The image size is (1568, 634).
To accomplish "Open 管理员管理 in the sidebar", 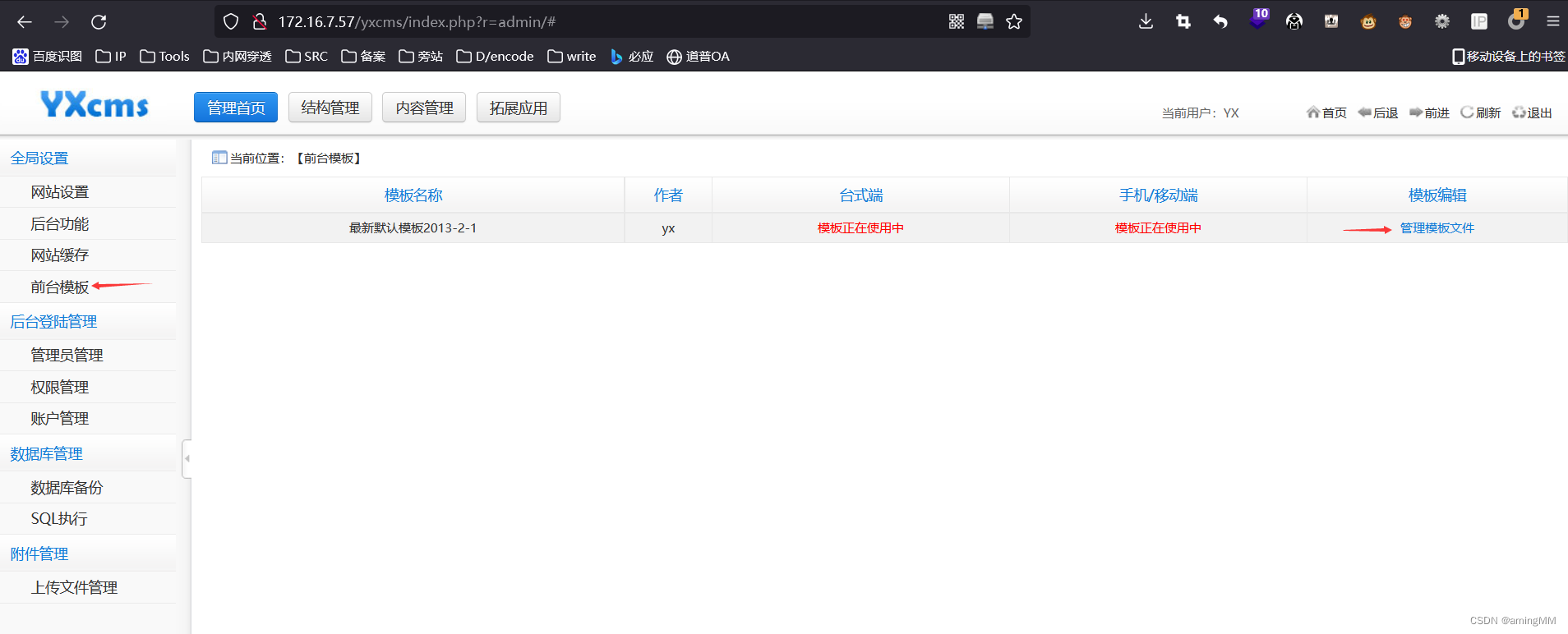I will tap(67, 356).
